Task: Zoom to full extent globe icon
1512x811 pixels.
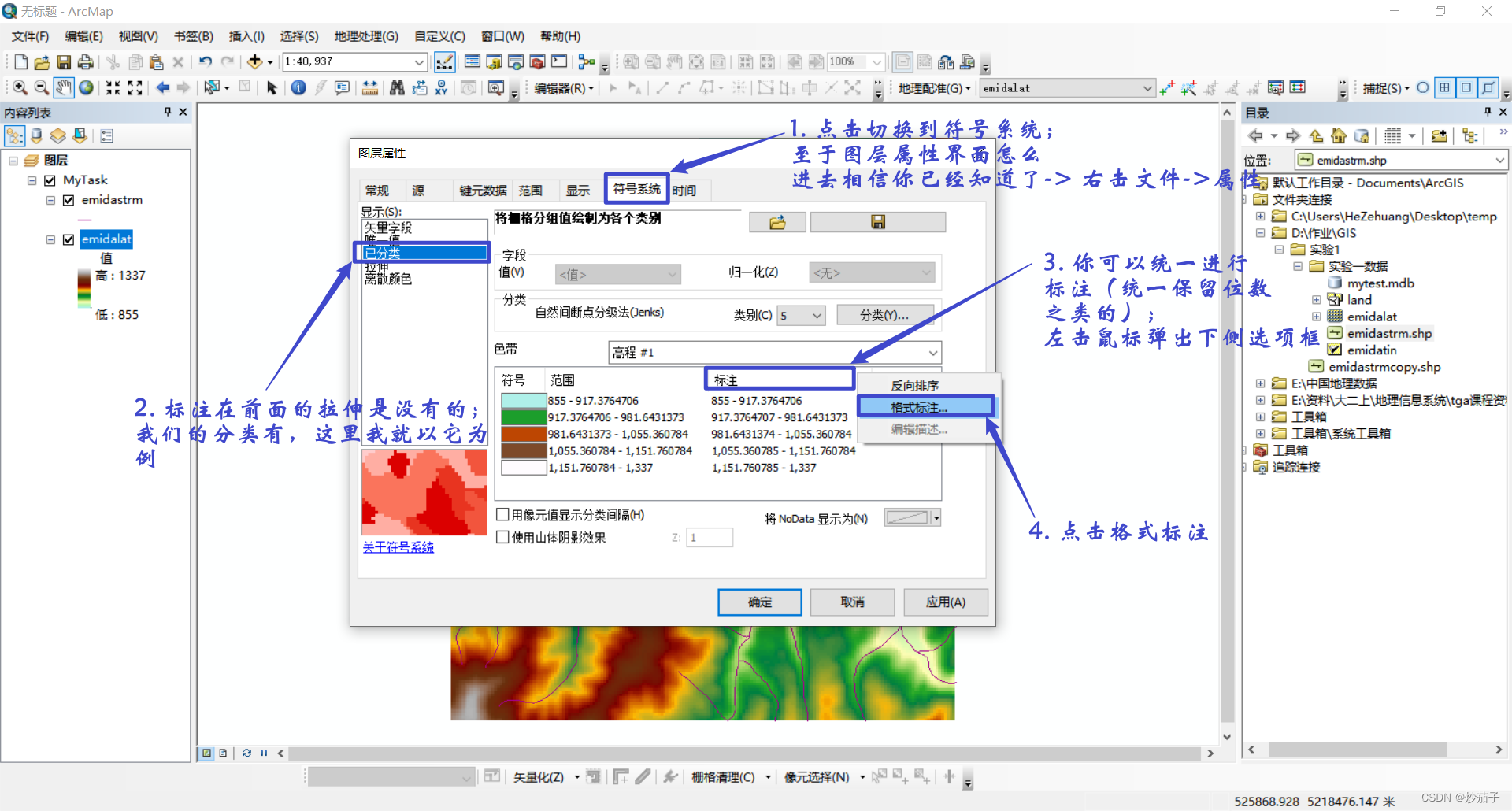Action: click(x=86, y=88)
